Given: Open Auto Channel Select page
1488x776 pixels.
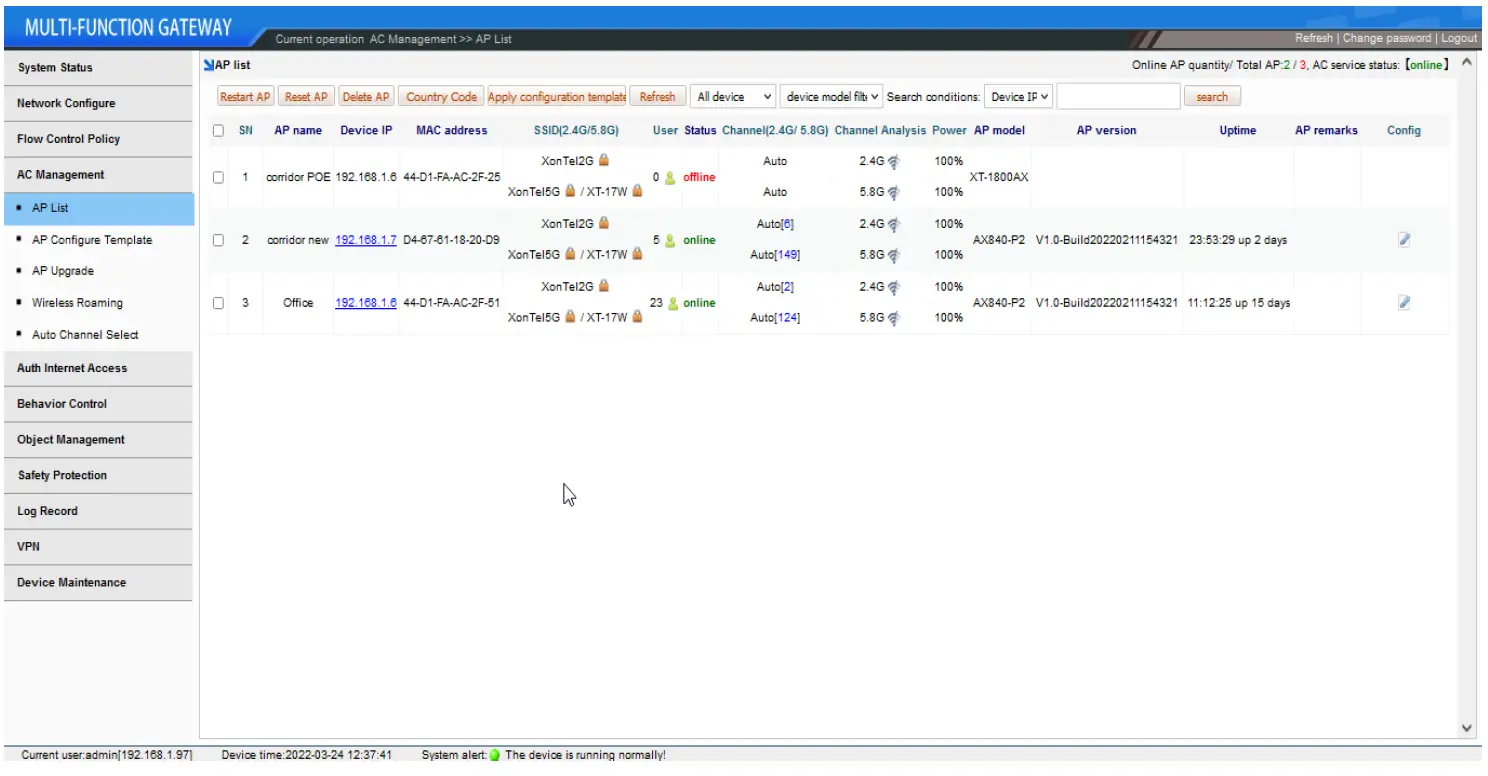Looking at the screenshot, I should tap(85, 335).
